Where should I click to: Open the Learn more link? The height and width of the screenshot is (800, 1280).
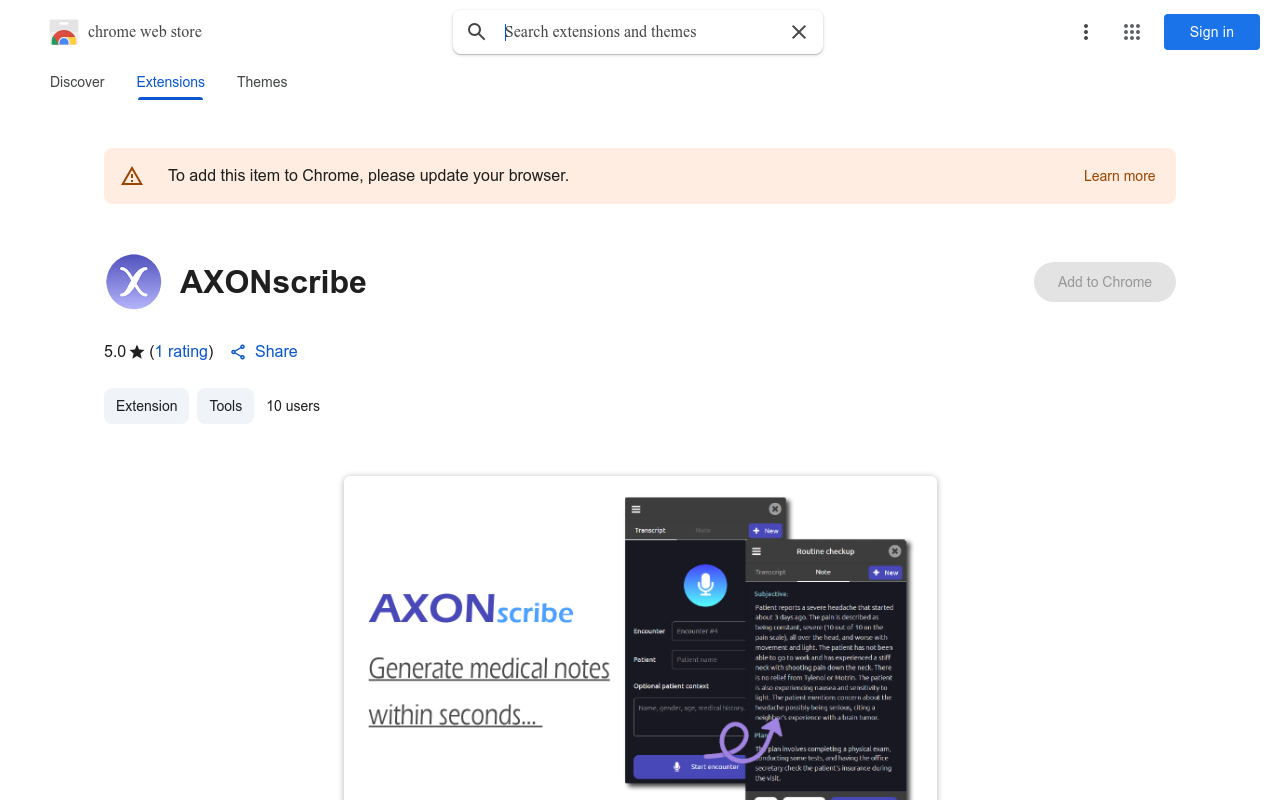(x=1119, y=176)
